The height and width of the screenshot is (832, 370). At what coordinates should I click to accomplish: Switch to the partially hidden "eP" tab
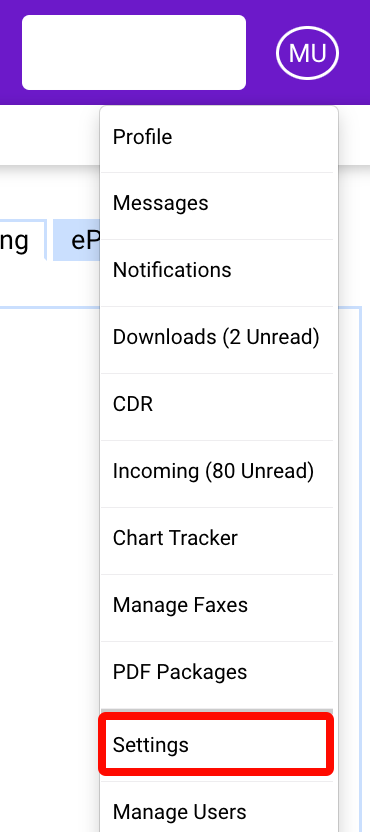[x=78, y=240]
